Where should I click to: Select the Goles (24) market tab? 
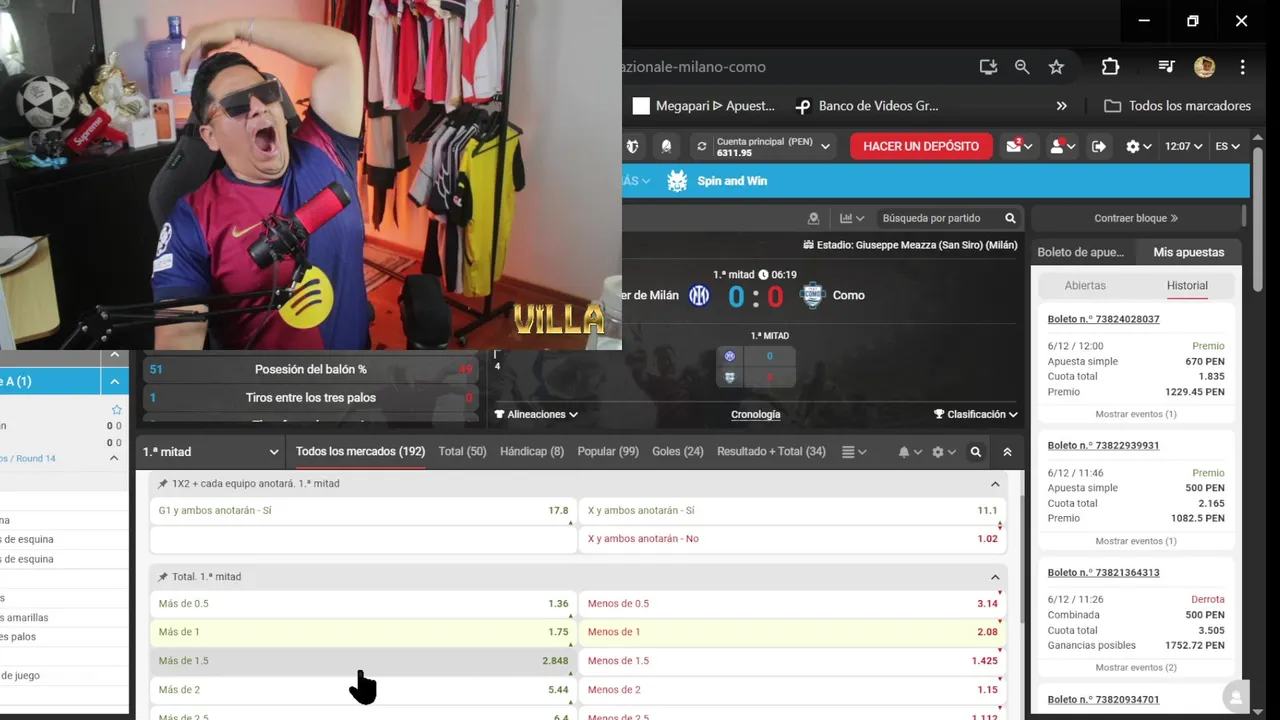click(677, 452)
